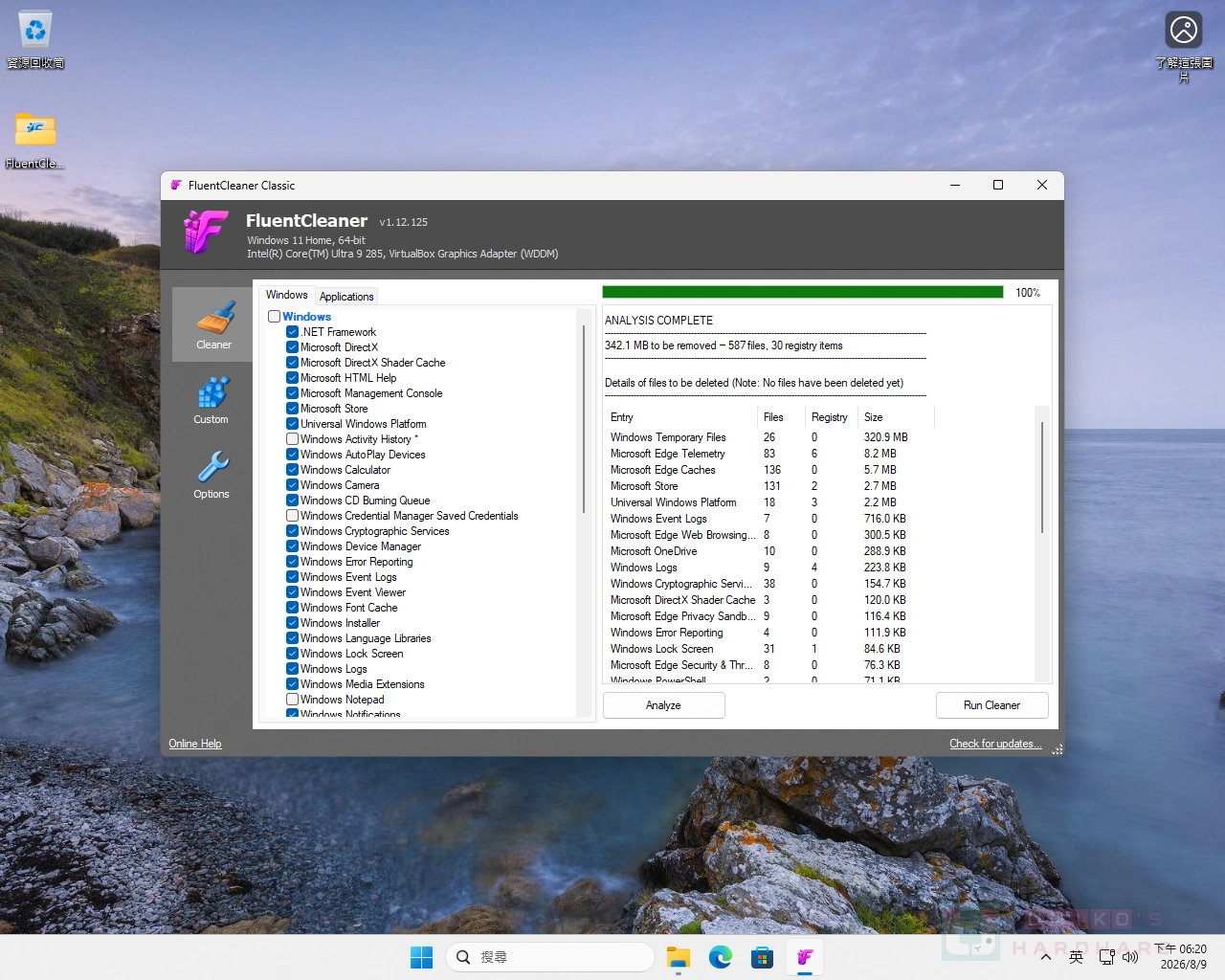
Task: Click the FluentCleaner logo in header
Action: (206, 232)
